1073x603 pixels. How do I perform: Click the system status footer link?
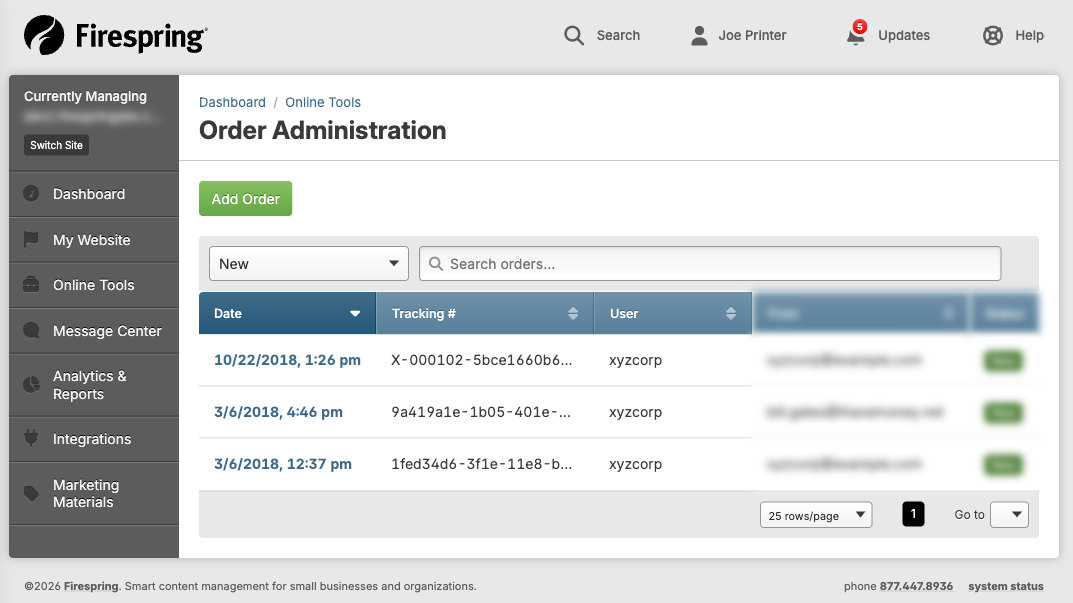(x=1005, y=586)
